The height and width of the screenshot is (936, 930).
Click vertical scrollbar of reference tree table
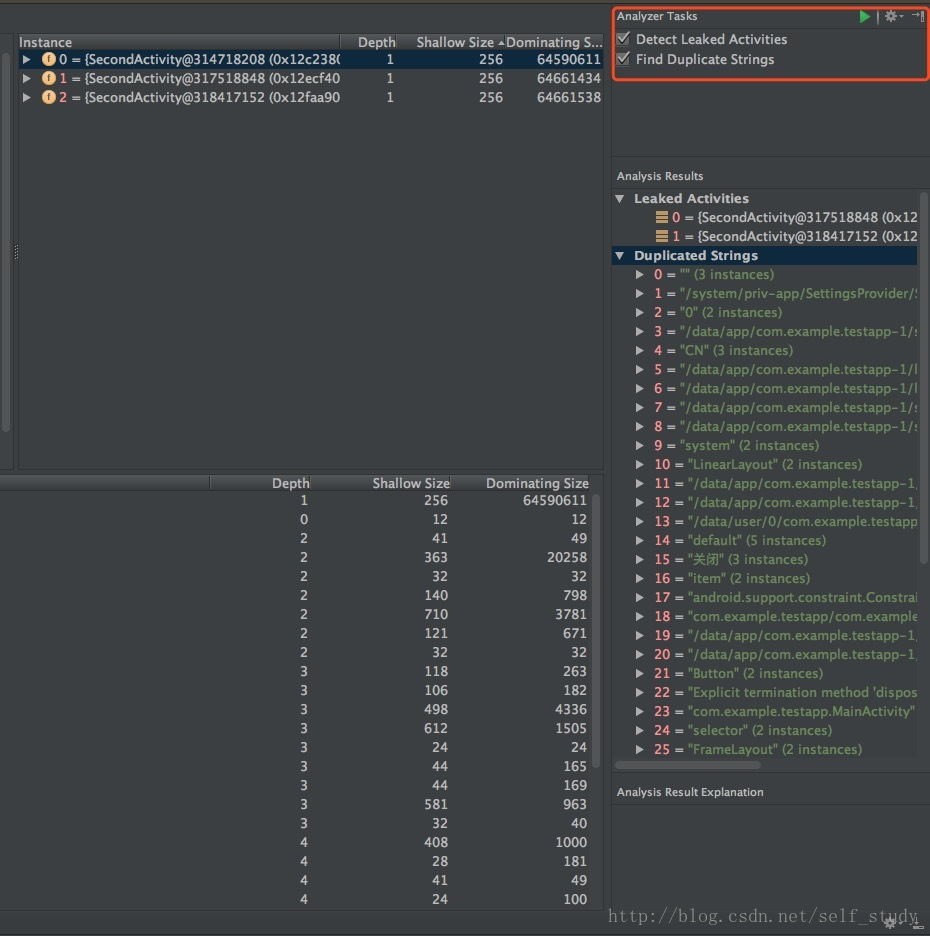coord(596,631)
